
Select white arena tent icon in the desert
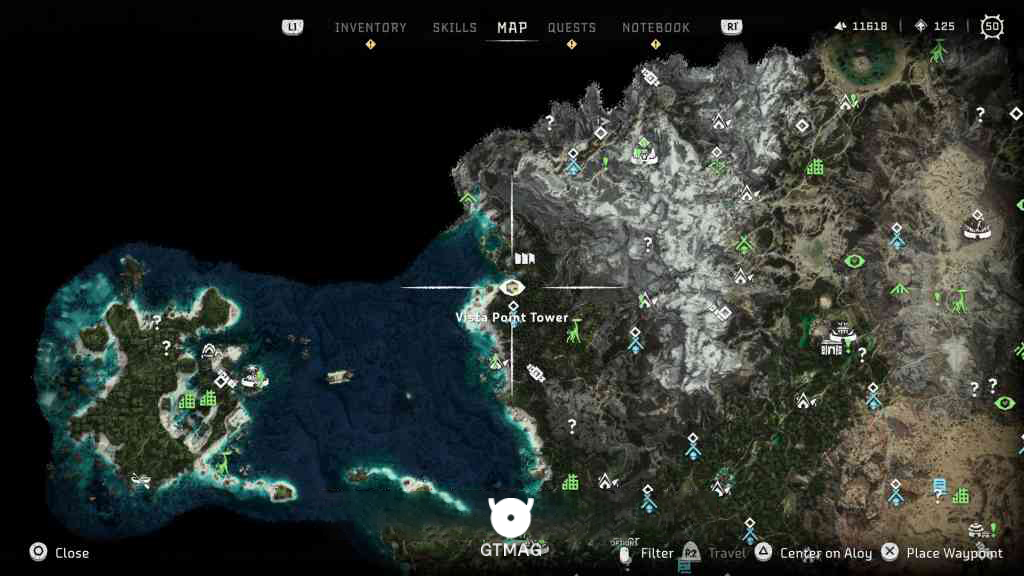(977, 225)
